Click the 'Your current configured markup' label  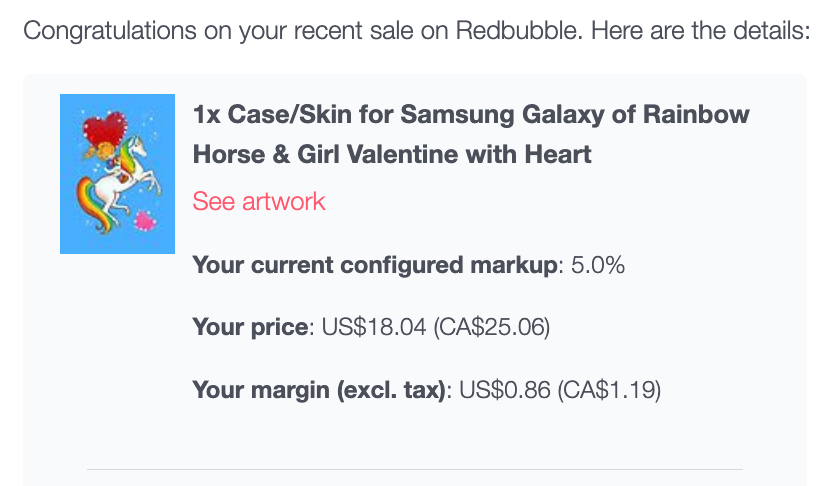375,266
